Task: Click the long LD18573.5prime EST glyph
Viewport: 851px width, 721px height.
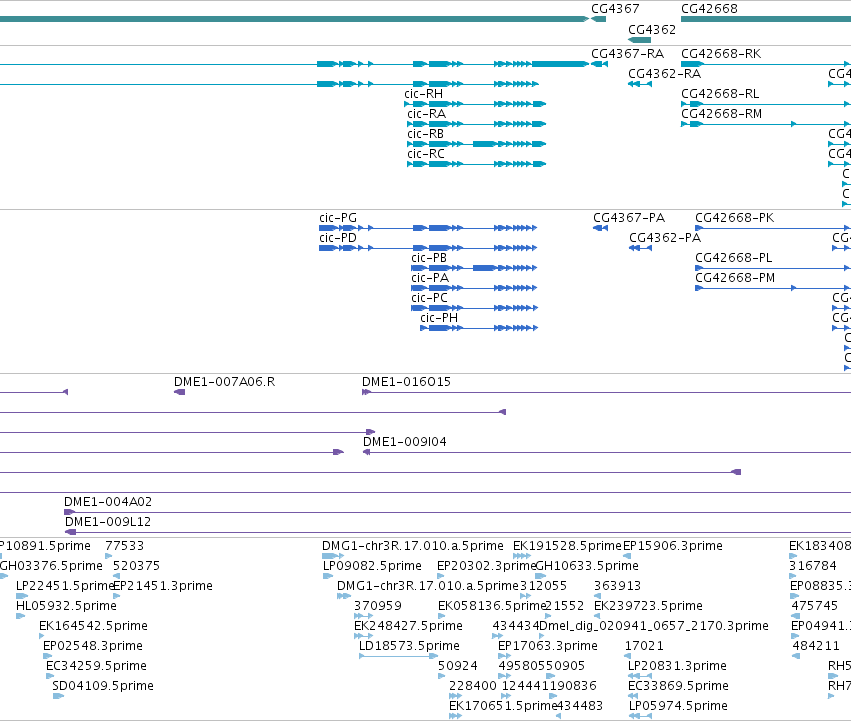Action: tap(398, 656)
